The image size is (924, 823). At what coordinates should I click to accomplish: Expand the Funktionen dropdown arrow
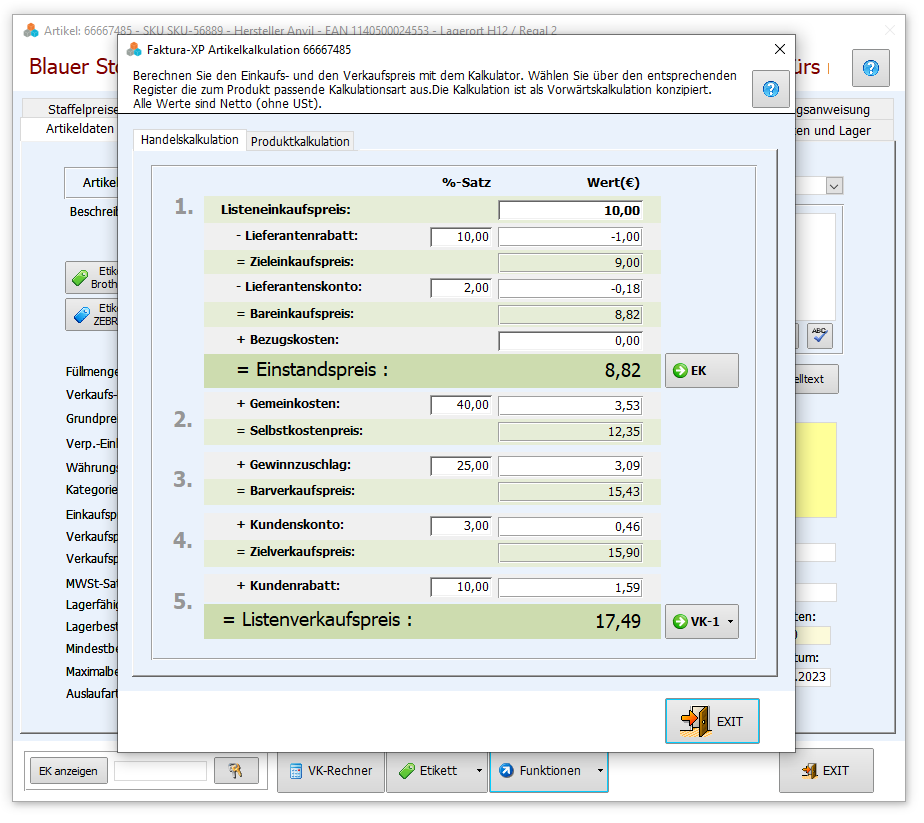600,771
